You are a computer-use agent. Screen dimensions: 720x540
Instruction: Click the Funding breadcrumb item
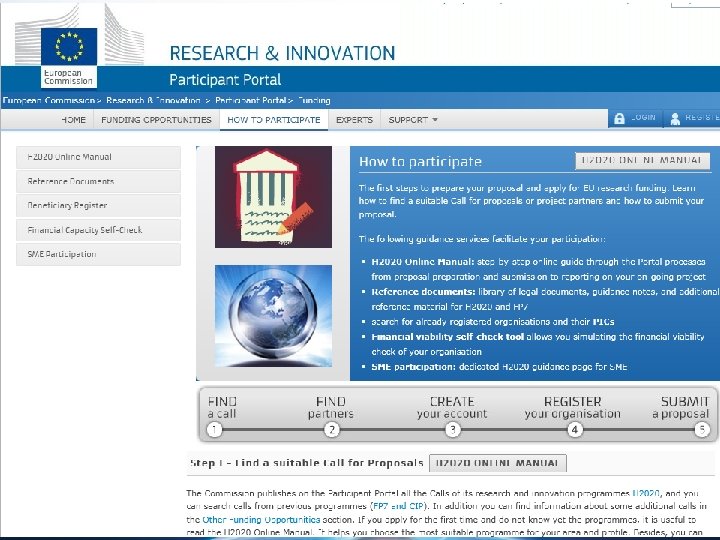pos(315,100)
